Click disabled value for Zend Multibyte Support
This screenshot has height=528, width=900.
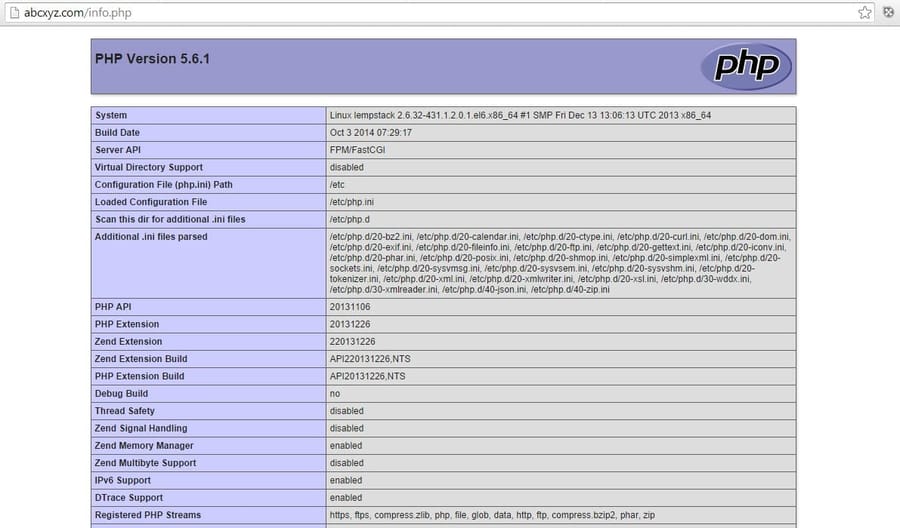[347, 463]
